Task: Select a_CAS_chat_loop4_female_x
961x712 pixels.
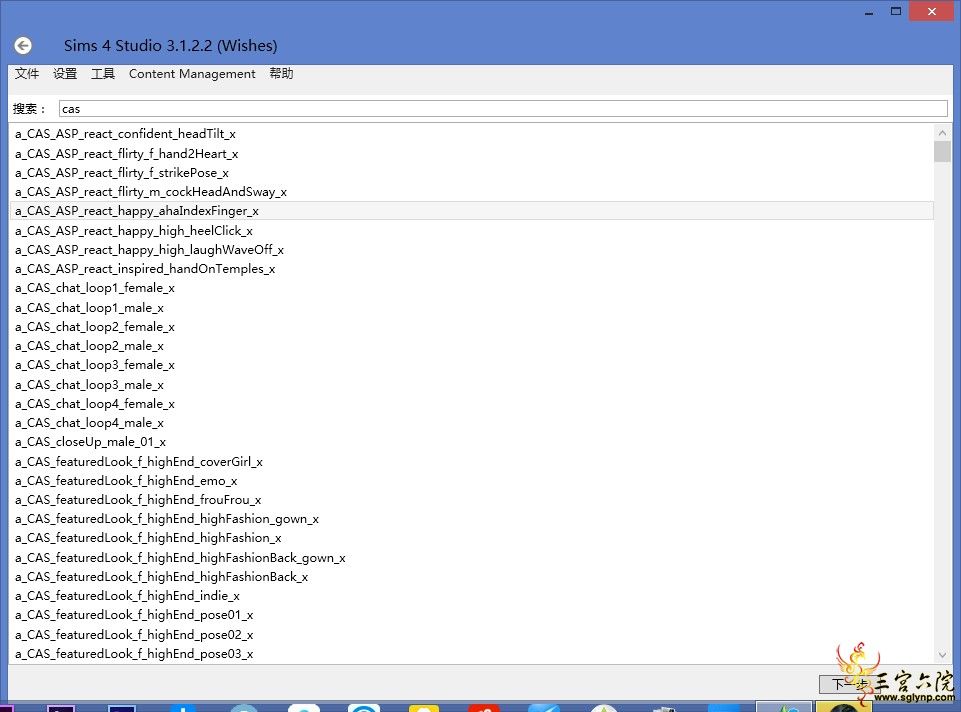Action: [471, 403]
